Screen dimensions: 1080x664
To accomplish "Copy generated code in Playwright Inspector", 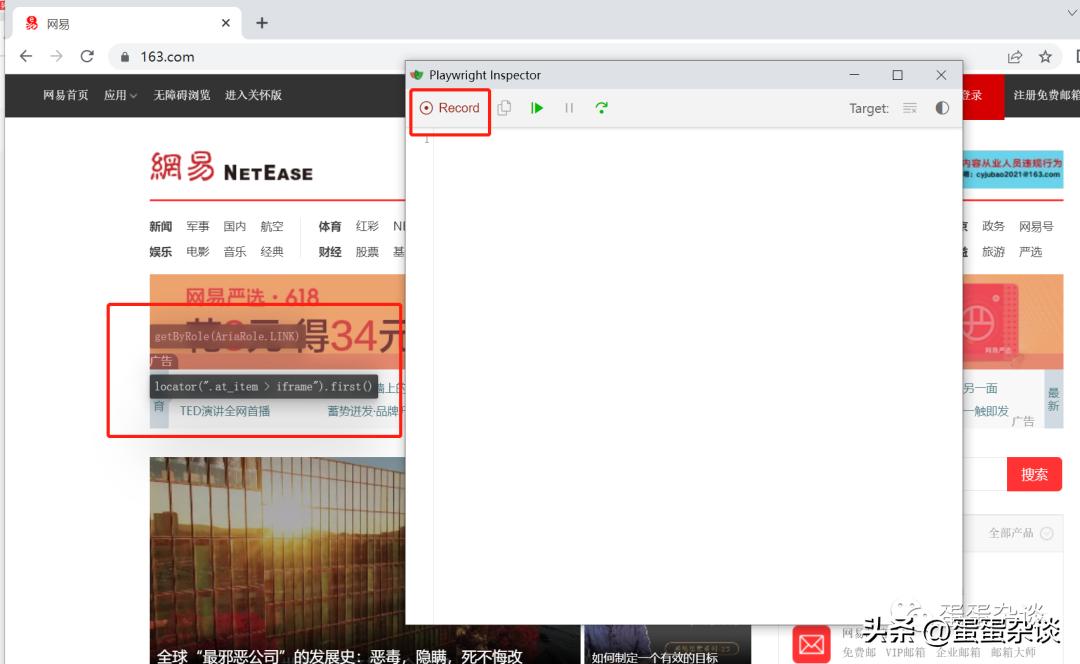I will (x=504, y=108).
